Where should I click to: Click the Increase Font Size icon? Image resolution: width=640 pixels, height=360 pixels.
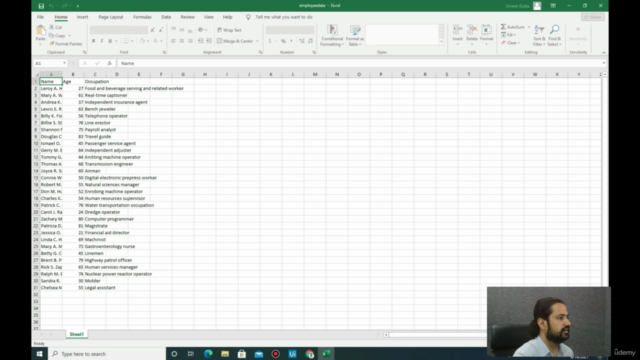click(153, 30)
